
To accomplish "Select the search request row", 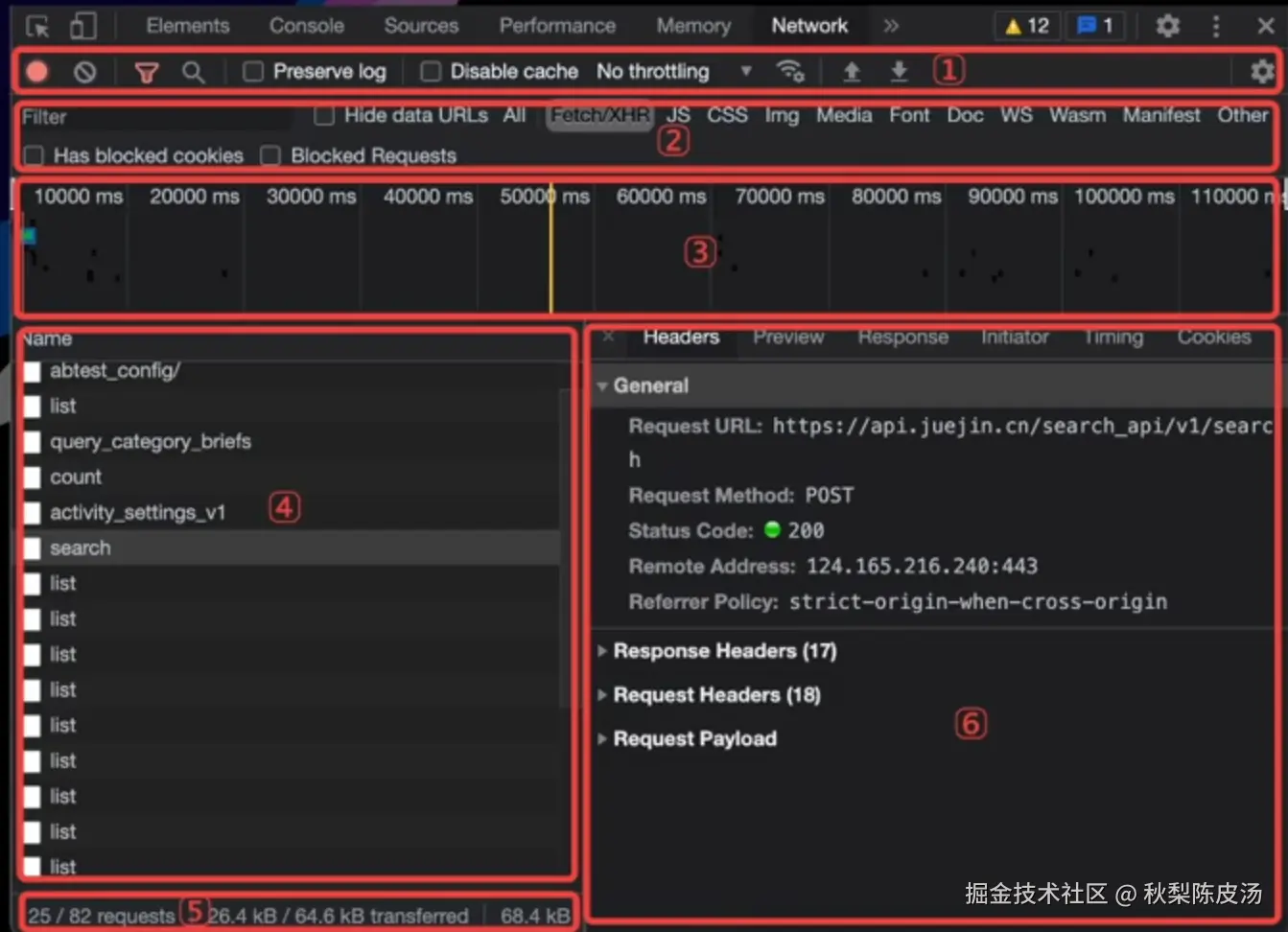I will coord(290,548).
